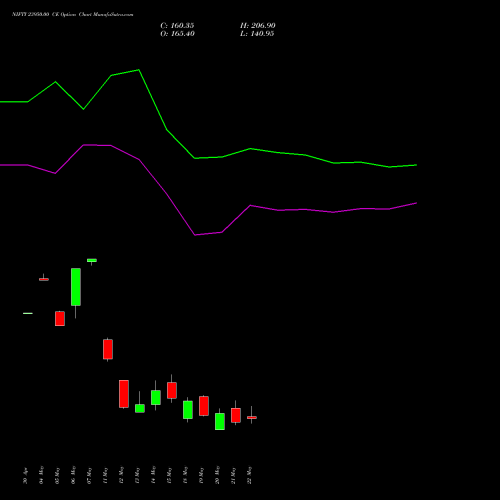
Task: Click the NIFTY CE Options chart title
Action: pyautogui.click(x=73, y=15)
